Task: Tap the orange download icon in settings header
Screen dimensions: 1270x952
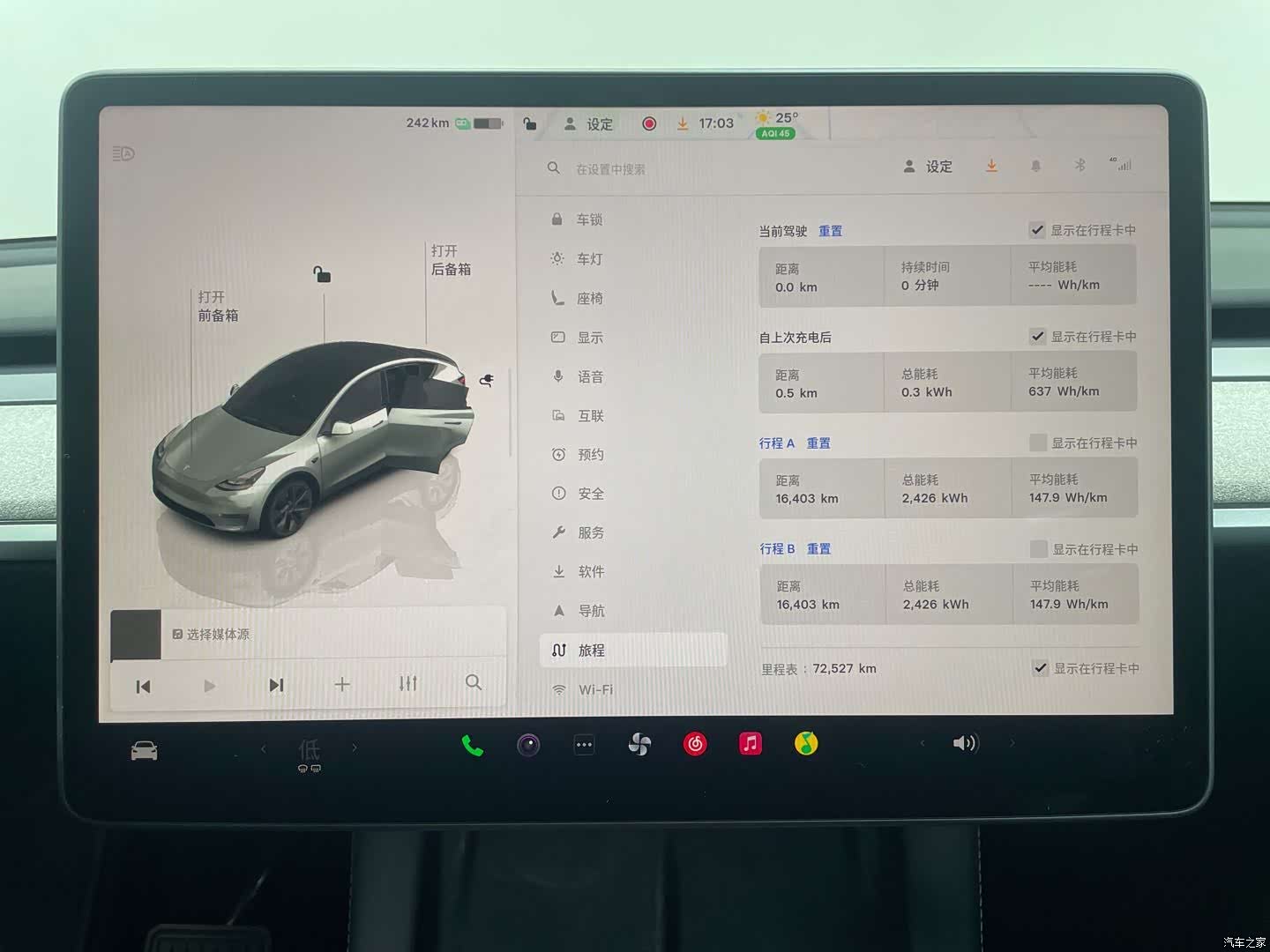Action: point(991,166)
